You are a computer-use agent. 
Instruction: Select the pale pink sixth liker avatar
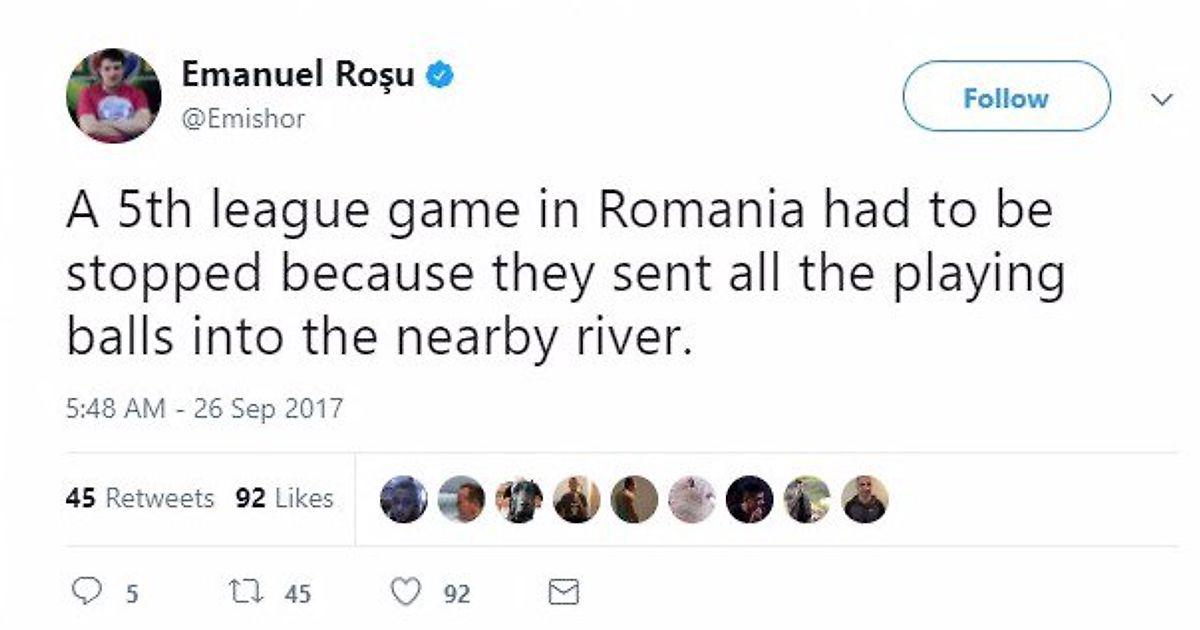(691, 498)
